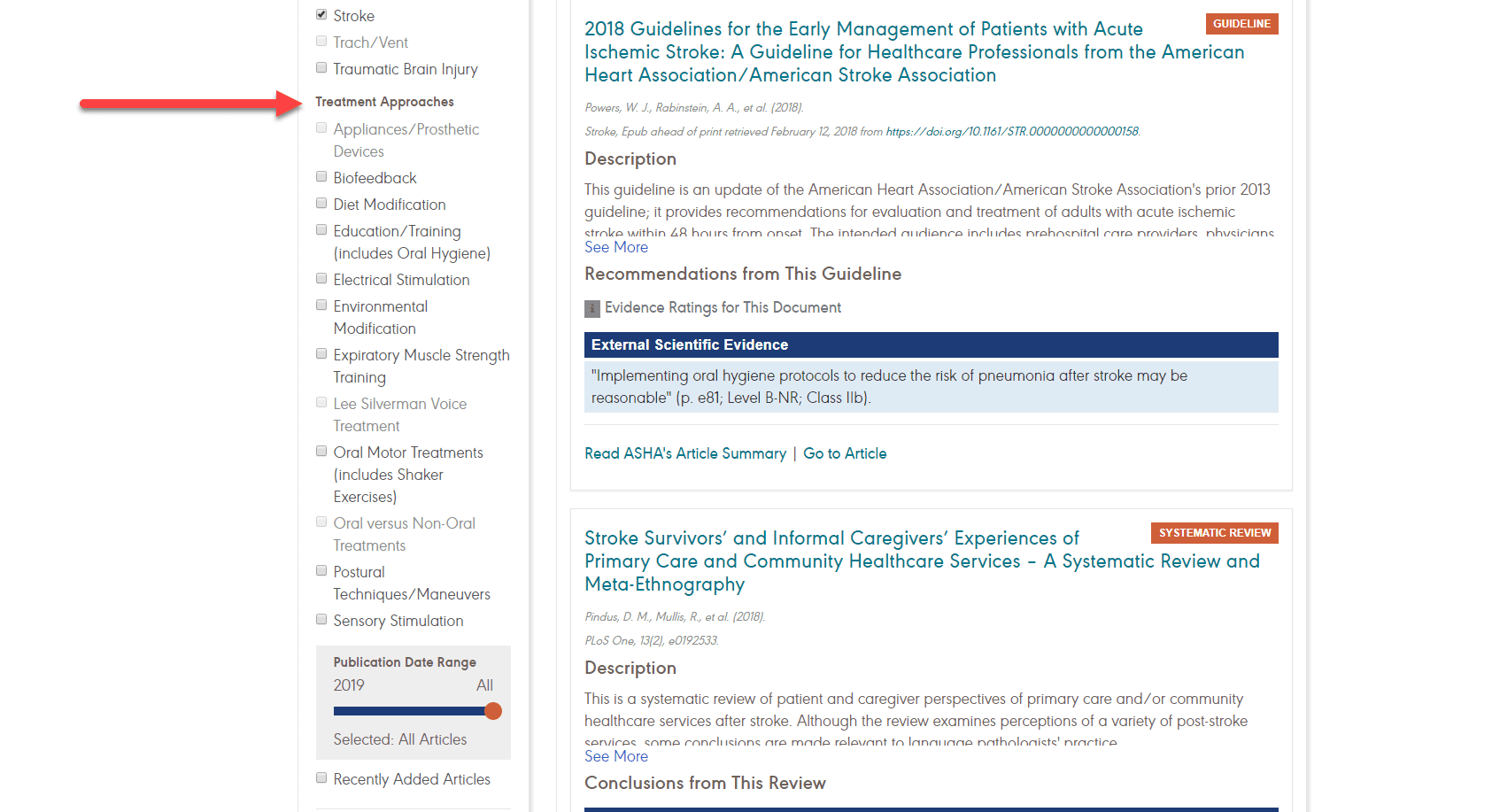Toggle Expiratory Muscle Strength Training filter
The width and height of the screenshot is (1492, 812).
coord(321,354)
